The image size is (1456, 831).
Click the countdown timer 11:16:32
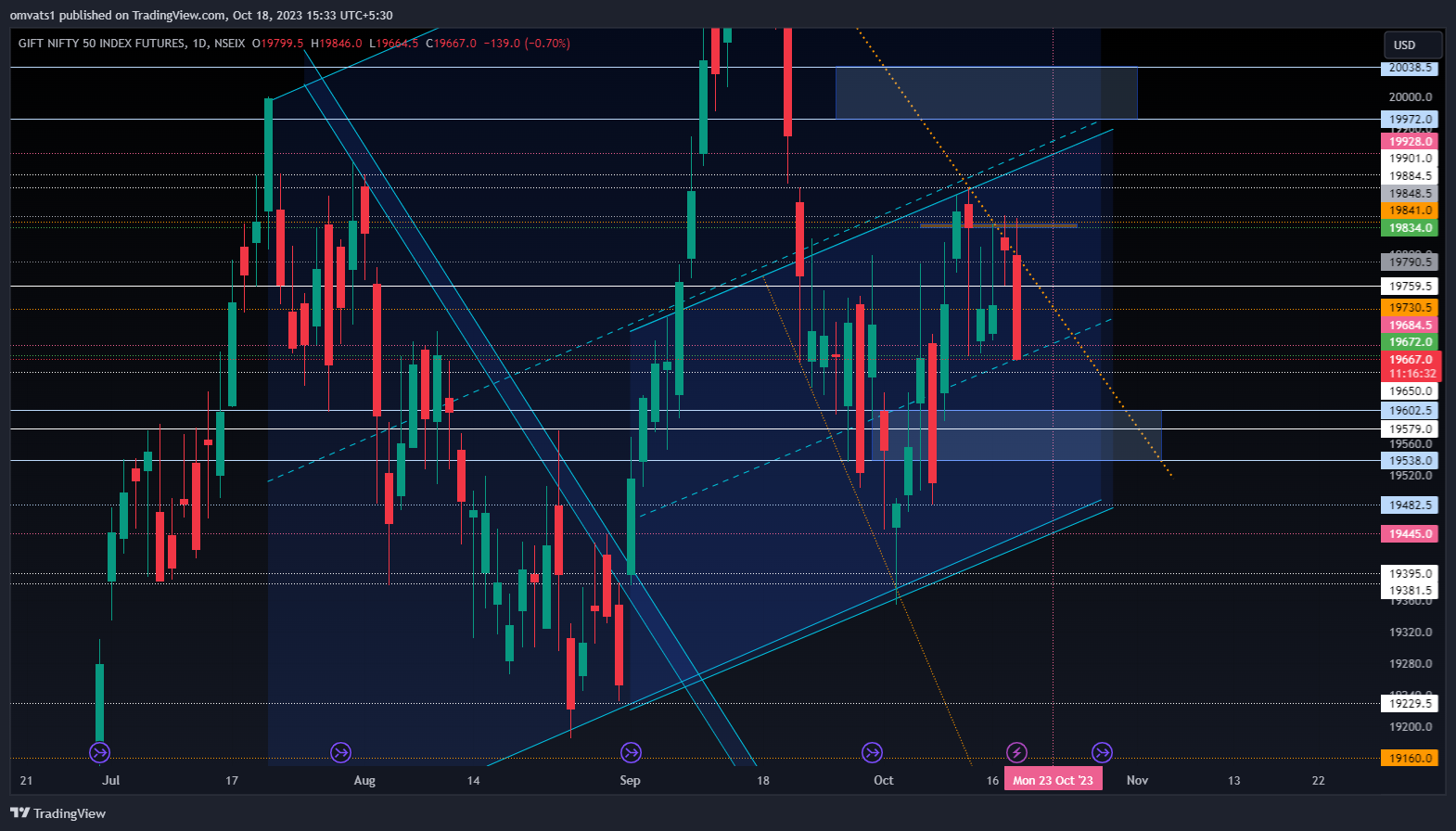pos(1411,373)
